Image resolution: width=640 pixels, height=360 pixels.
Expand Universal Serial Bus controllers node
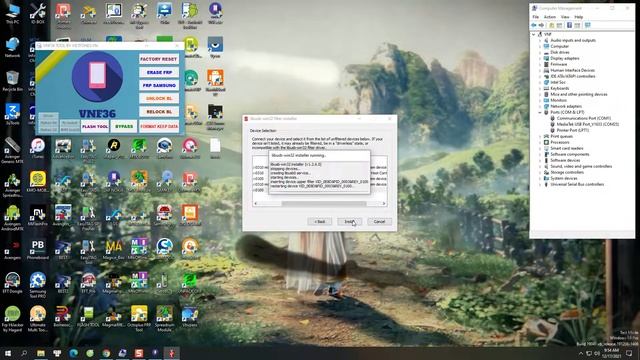point(540,184)
